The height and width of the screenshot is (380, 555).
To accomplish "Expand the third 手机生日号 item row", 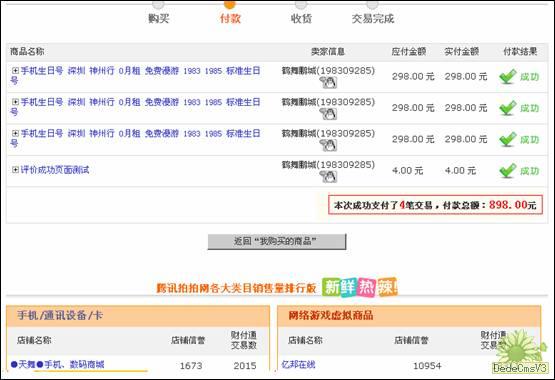I will [15, 134].
